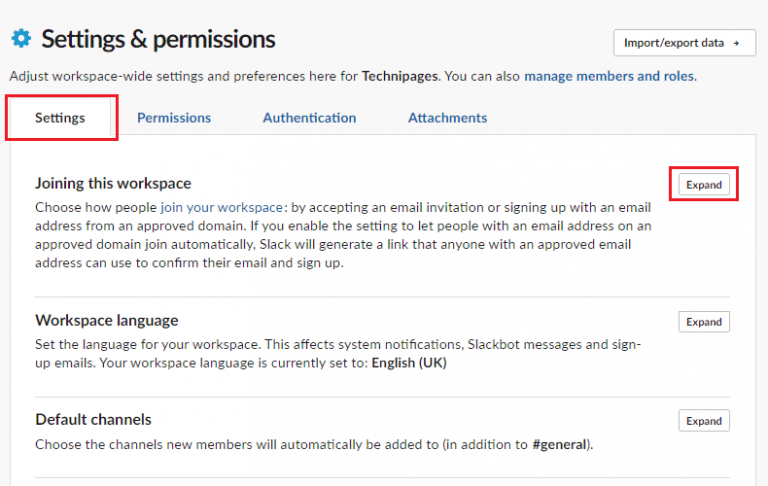Open the Authentication tab
The image size is (768, 486).
pos(309,118)
